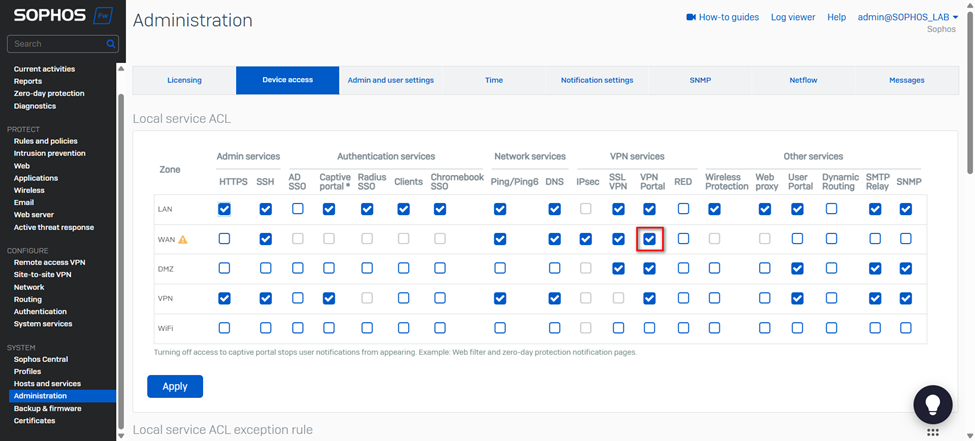This screenshot has height=441, width=975.
Task: Disable SSH for LAN zone
Action: (x=265, y=209)
